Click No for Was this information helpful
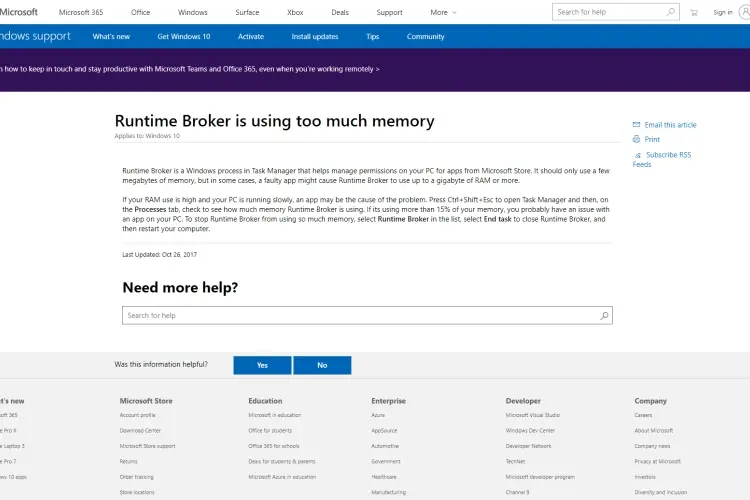Image resolution: width=750 pixels, height=500 pixels. pyautogui.click(x=322, y=365)
